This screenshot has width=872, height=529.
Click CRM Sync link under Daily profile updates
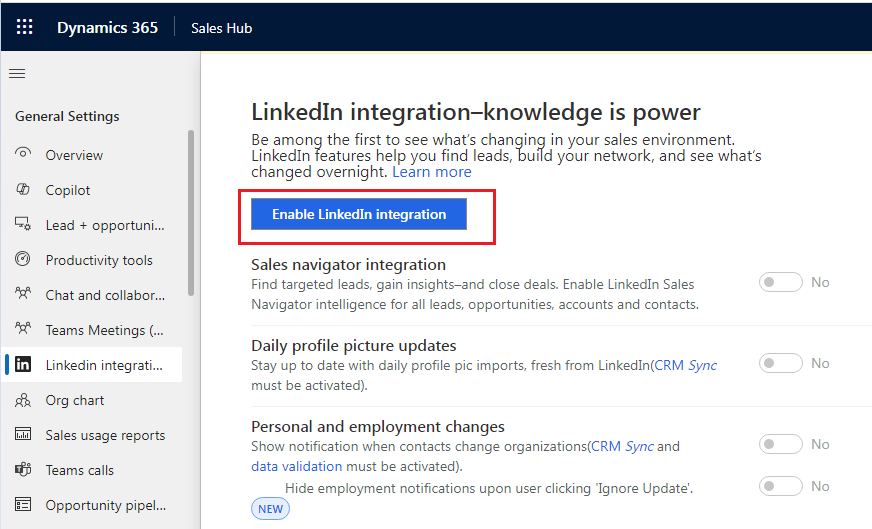coord(685,365)
